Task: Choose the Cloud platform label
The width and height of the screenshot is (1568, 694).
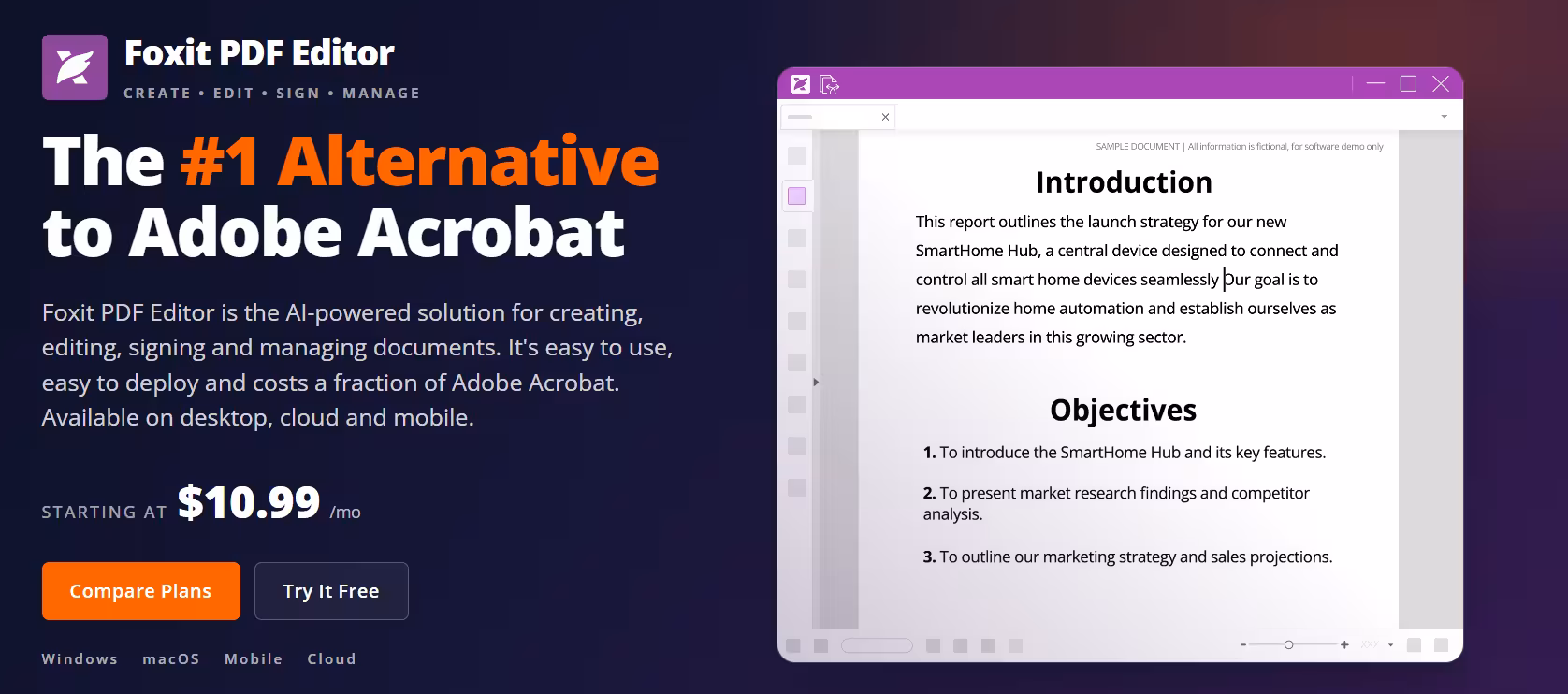Action: click(332, 658)
